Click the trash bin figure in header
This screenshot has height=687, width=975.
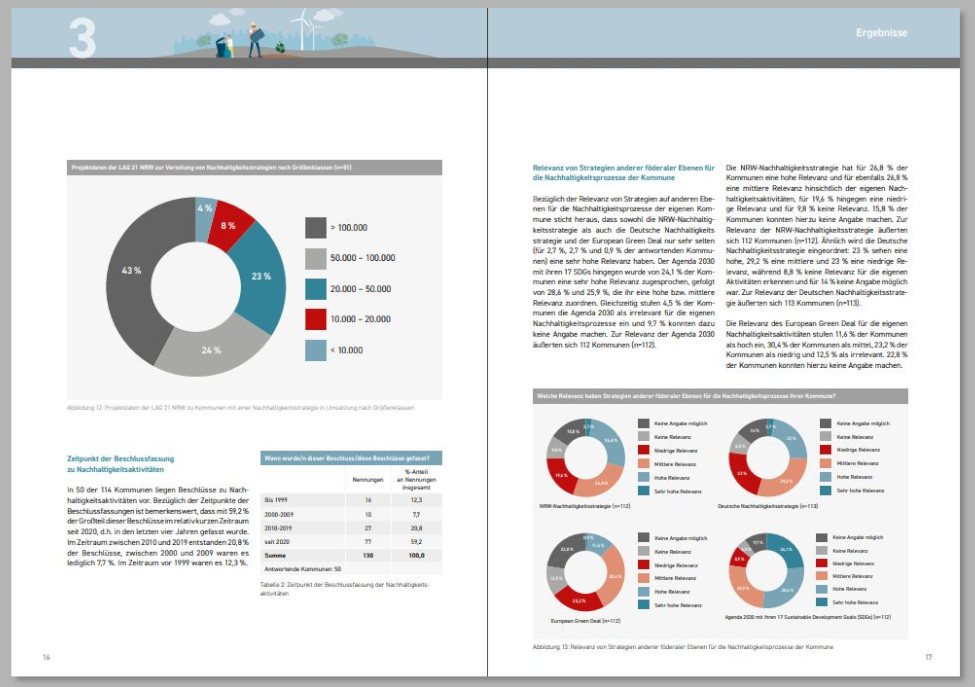point(219,46)
